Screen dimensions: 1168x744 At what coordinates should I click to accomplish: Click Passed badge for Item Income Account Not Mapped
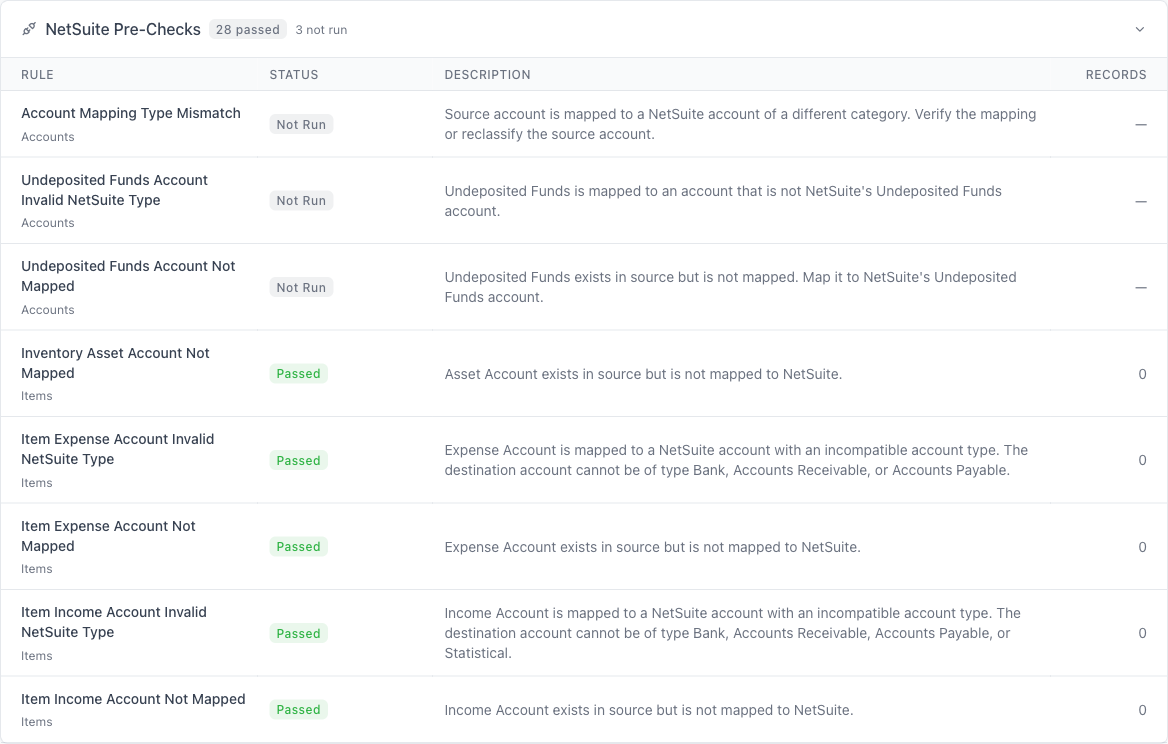coord(298,710)
